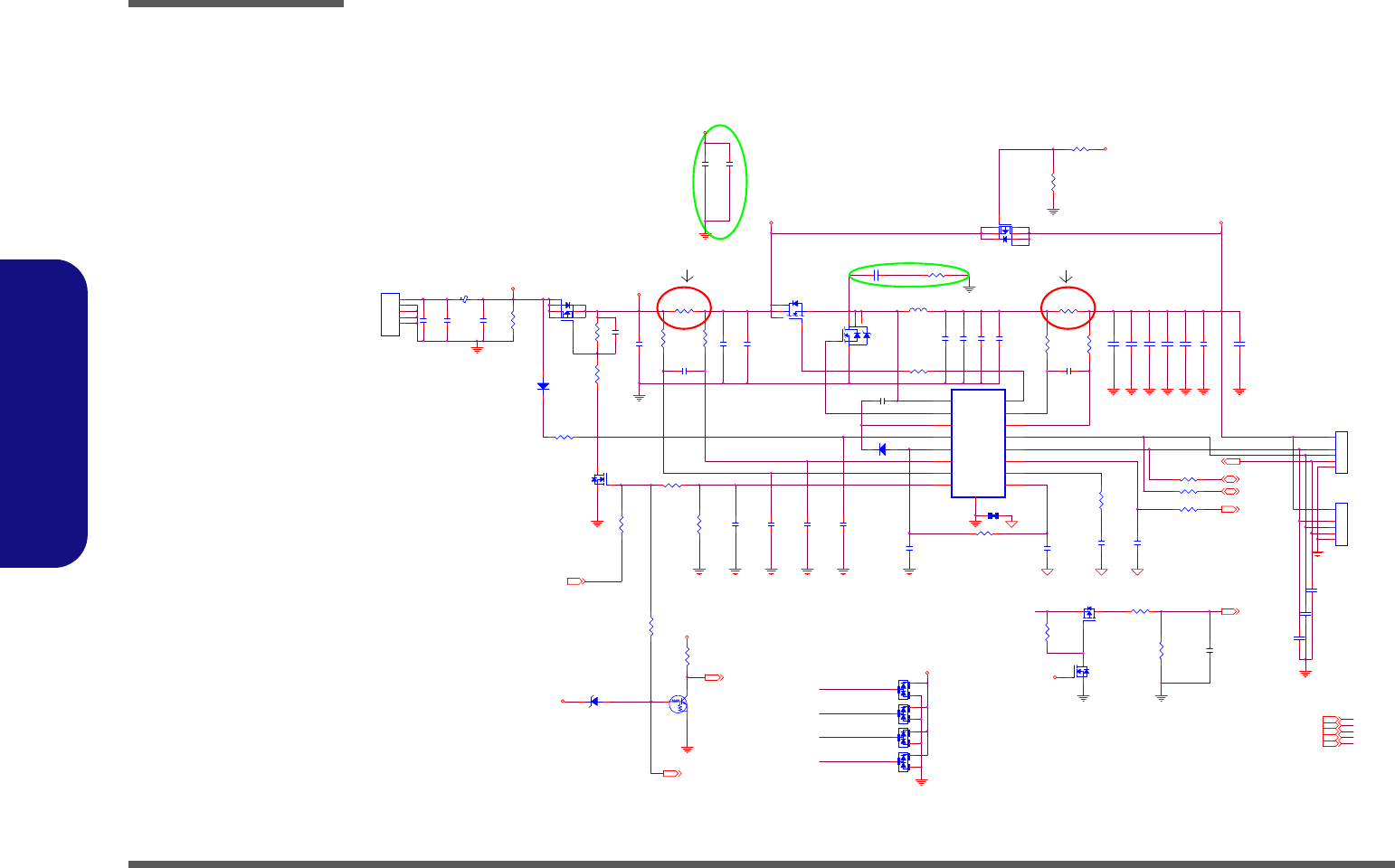Click the fuse symbol beside the input connector
Image resolution: width=1395 pixels, height=868 pixels.
[x=464, y=298]
